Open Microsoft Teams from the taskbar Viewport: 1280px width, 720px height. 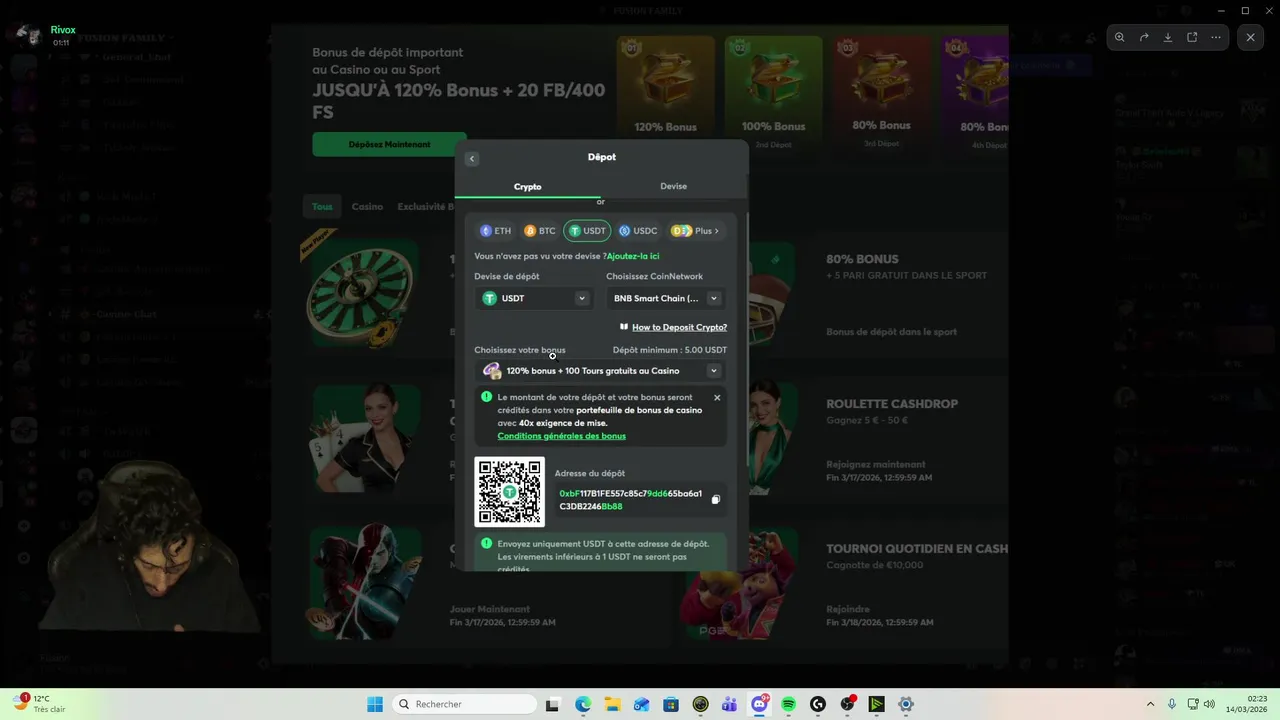click(x=730, y=704)
